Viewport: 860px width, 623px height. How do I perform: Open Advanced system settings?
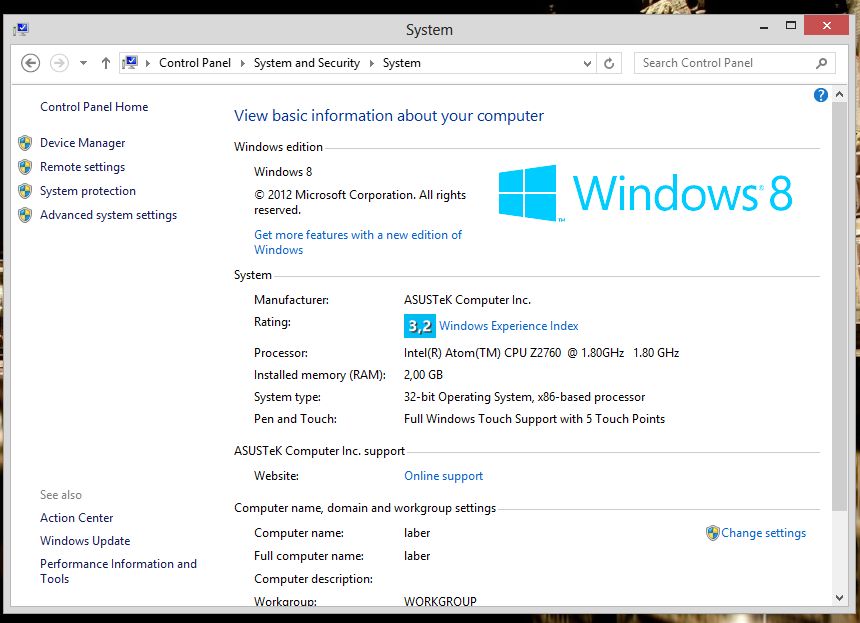109,215
